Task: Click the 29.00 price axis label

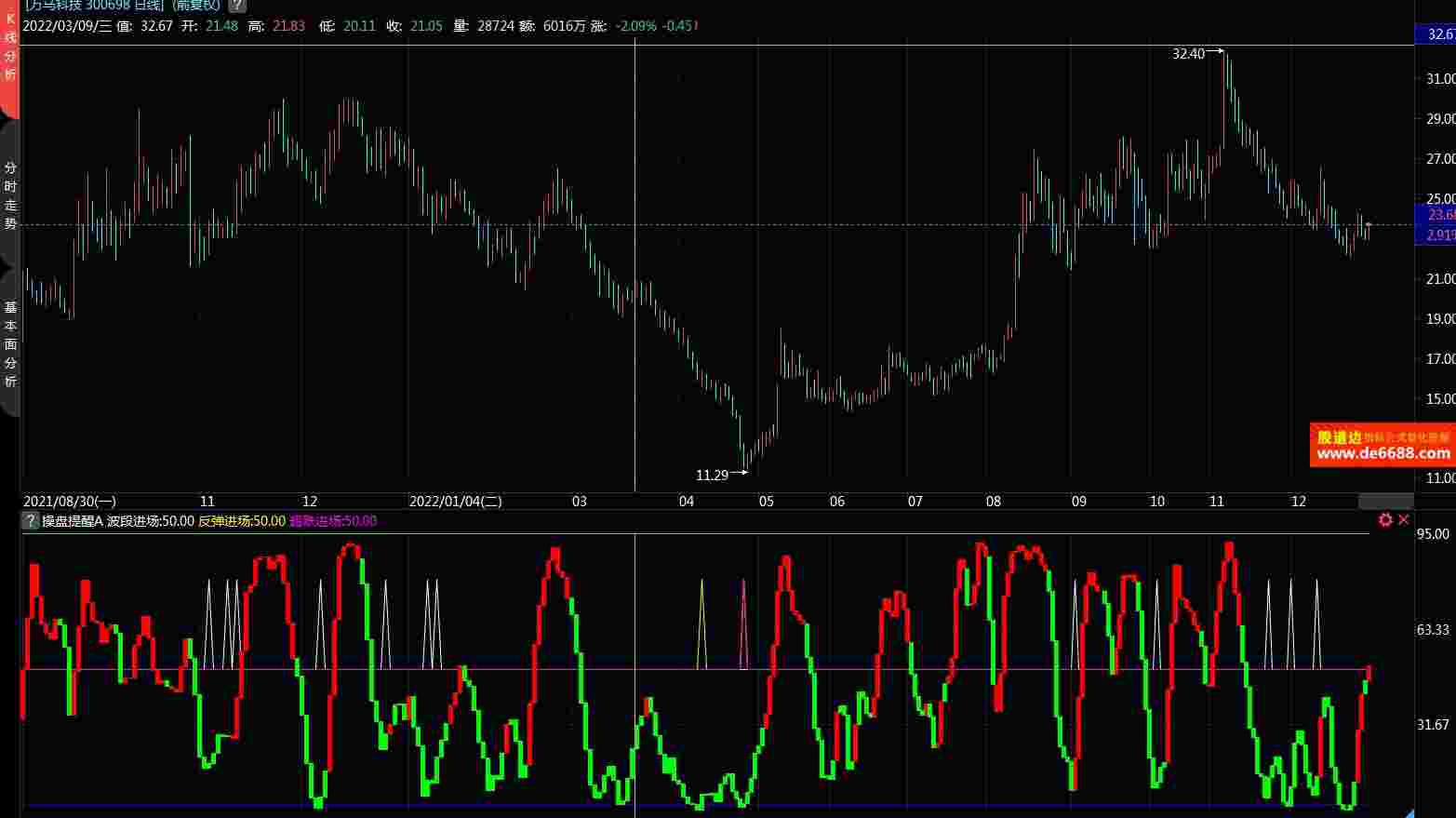Action: click(1440, 119)
